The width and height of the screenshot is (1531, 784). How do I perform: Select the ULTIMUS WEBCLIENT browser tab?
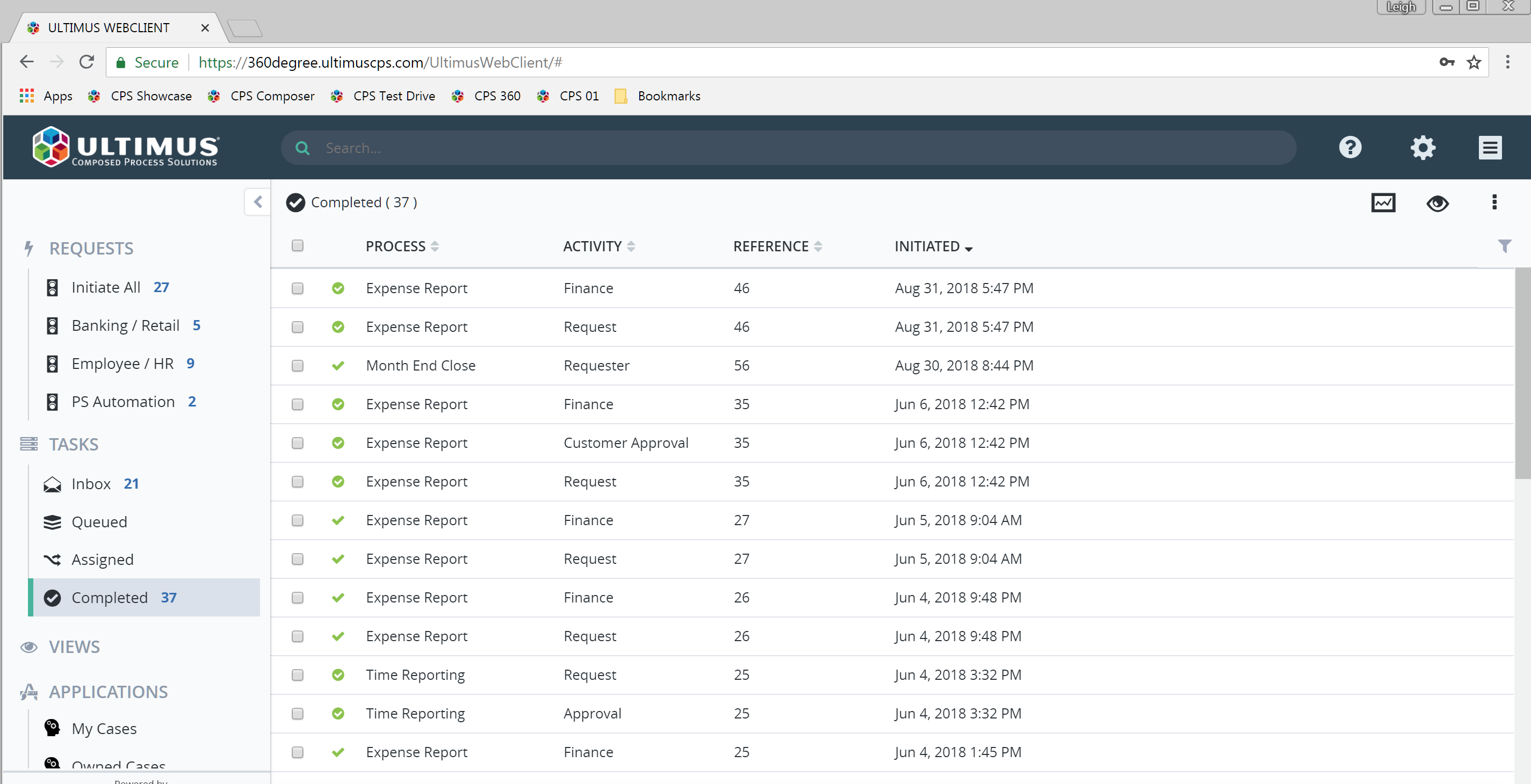119,28
